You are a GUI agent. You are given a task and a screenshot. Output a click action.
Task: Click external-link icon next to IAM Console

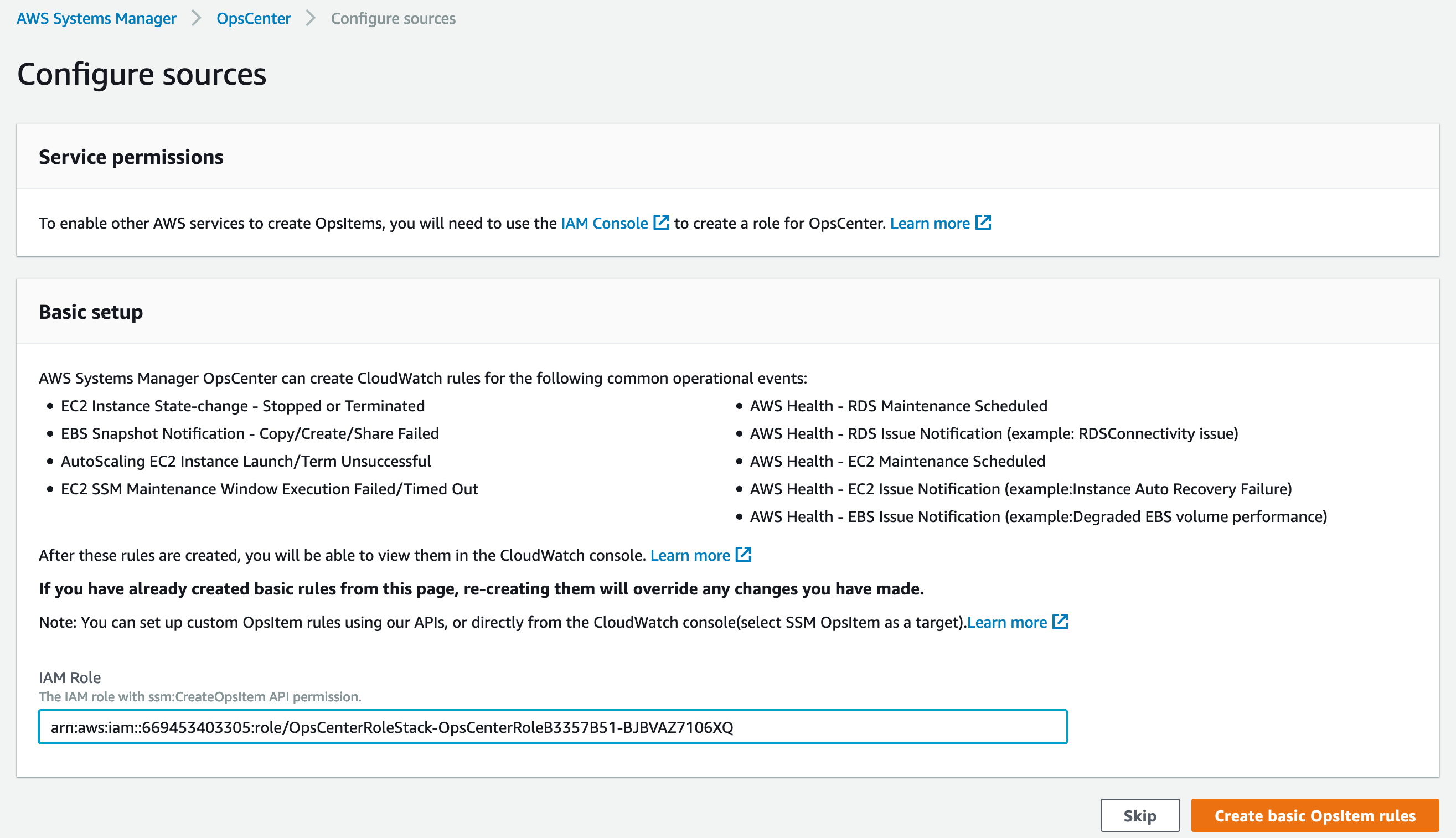[661, 223]
